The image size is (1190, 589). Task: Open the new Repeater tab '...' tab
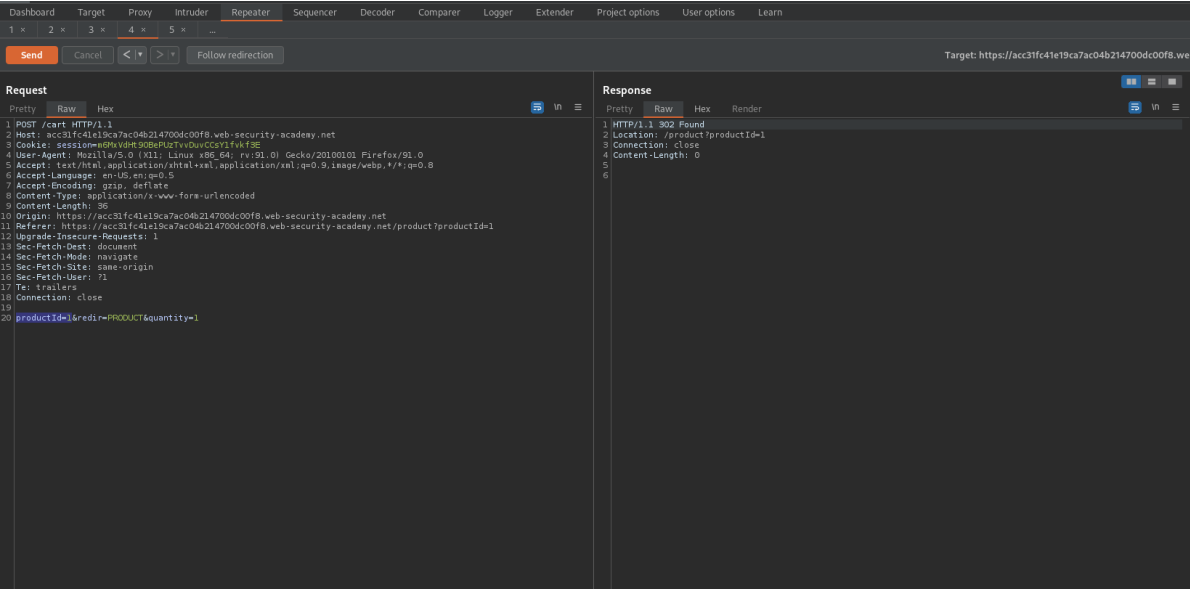click(212, 30)
